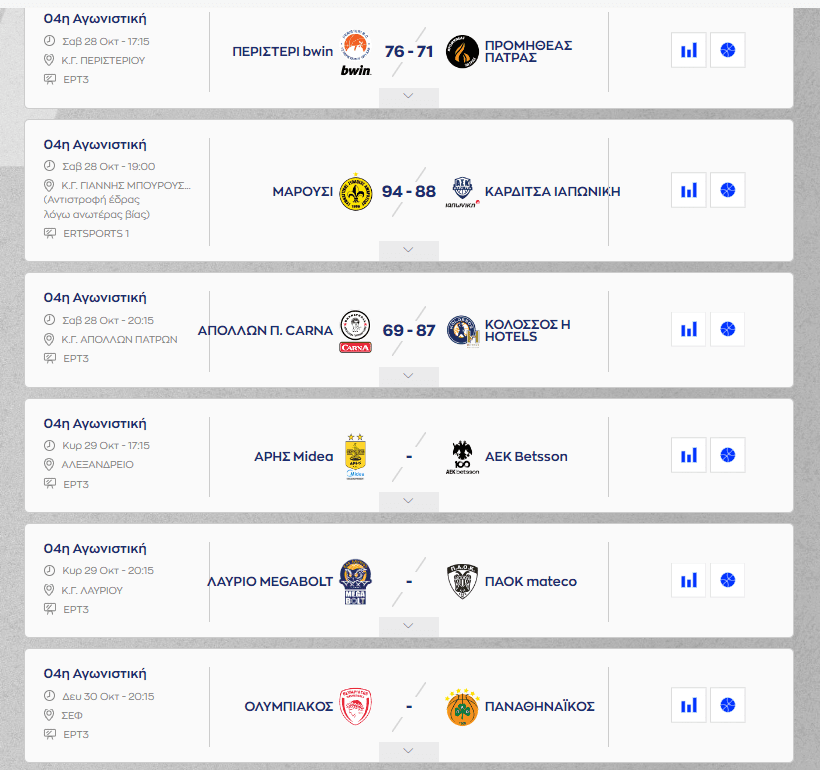Viewport: 820px width, 770px height.
Task: Open the ΟΛΥΜΠΙΑΚΟΣ team name link
Action: coord(288,706)
